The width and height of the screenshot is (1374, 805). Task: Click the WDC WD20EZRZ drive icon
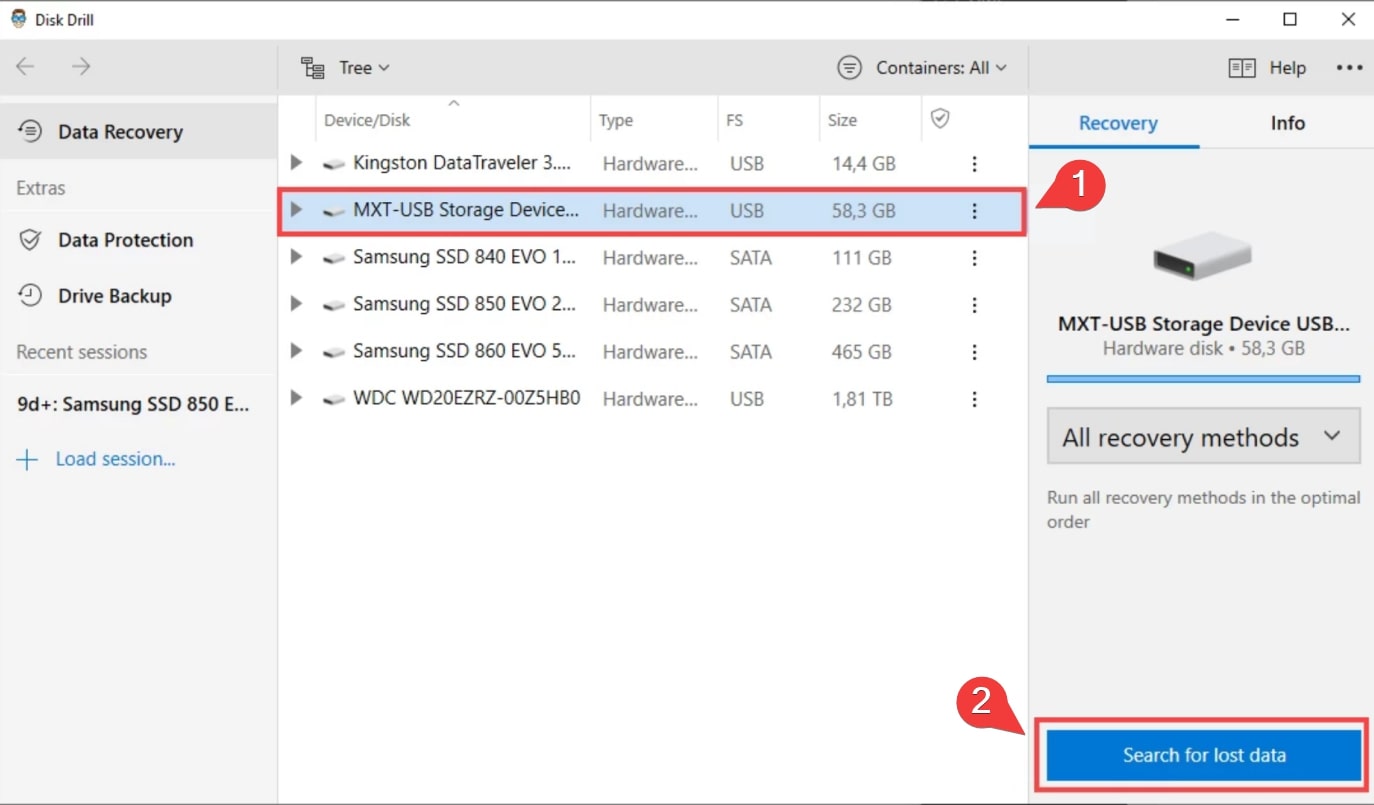tap(334, 399)
